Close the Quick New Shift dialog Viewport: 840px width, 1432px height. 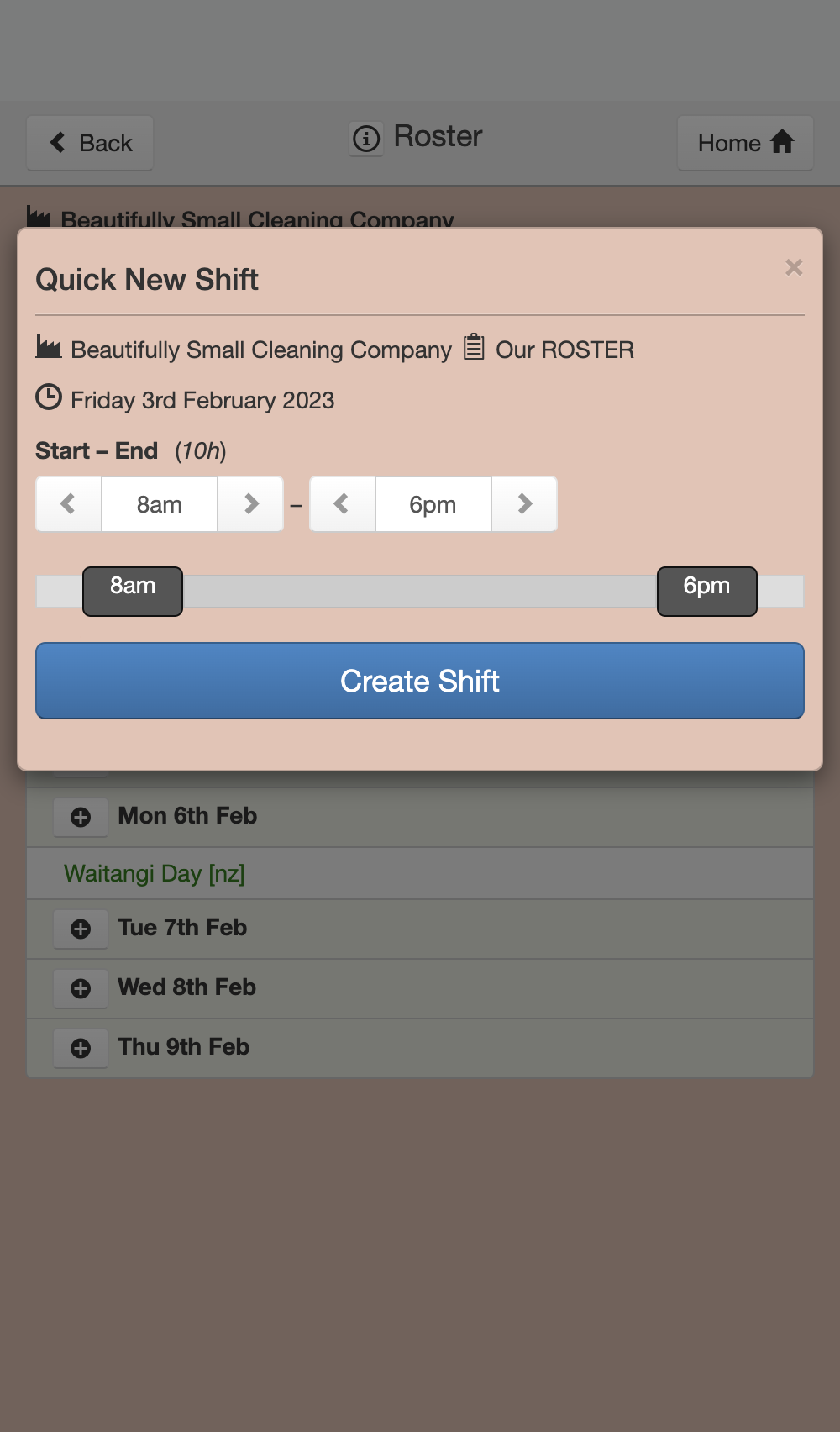tap(794, 267)
